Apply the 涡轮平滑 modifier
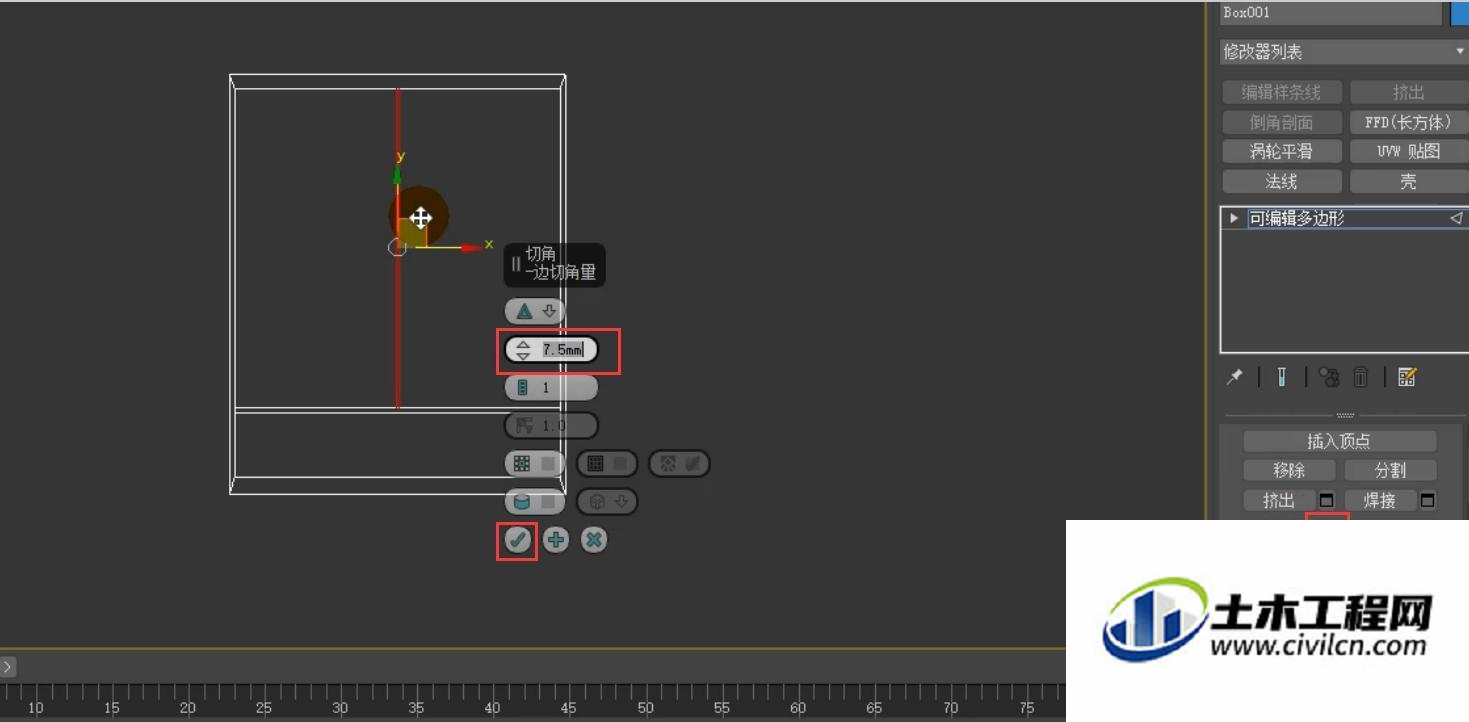This screenshot has height=722, width=1469. [x=1282, y=152]
